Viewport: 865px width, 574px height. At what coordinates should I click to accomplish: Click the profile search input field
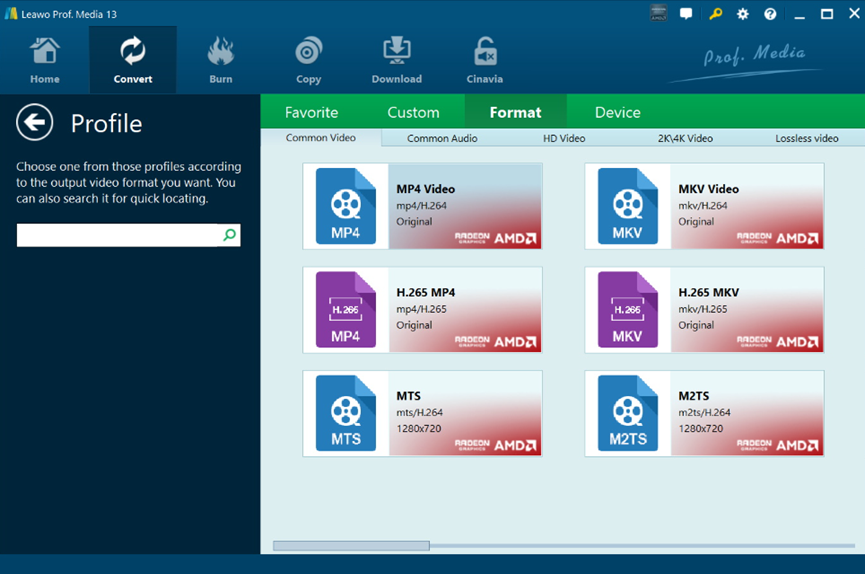click(x=118, y=235)
